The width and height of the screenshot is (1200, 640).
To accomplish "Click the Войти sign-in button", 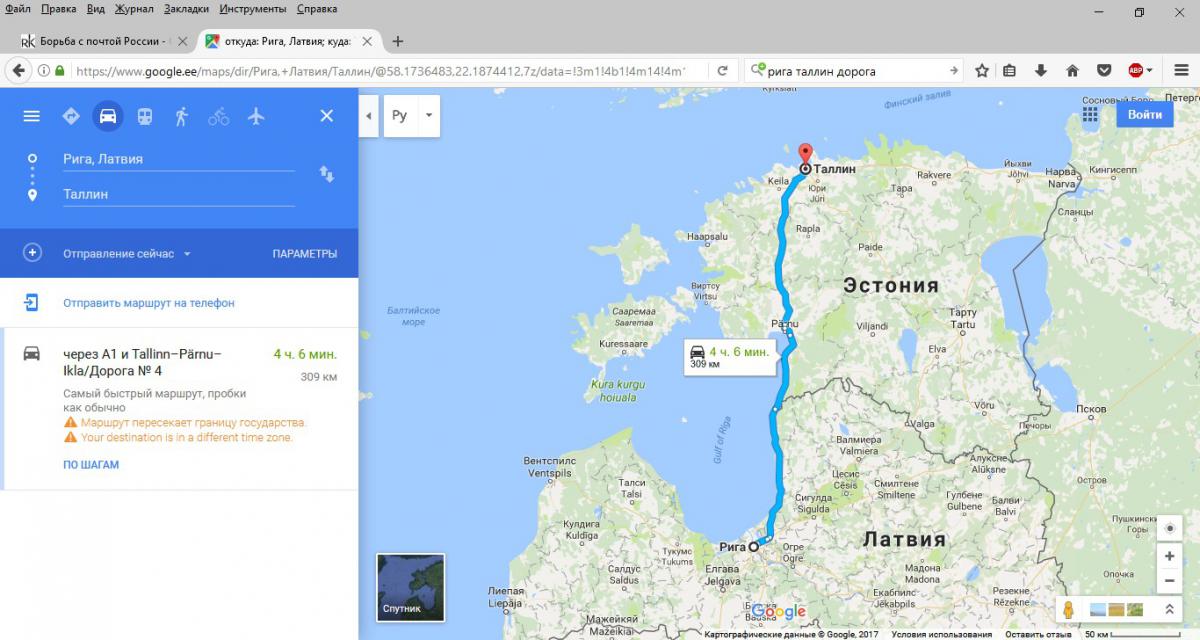I will tap(1145, 115).
